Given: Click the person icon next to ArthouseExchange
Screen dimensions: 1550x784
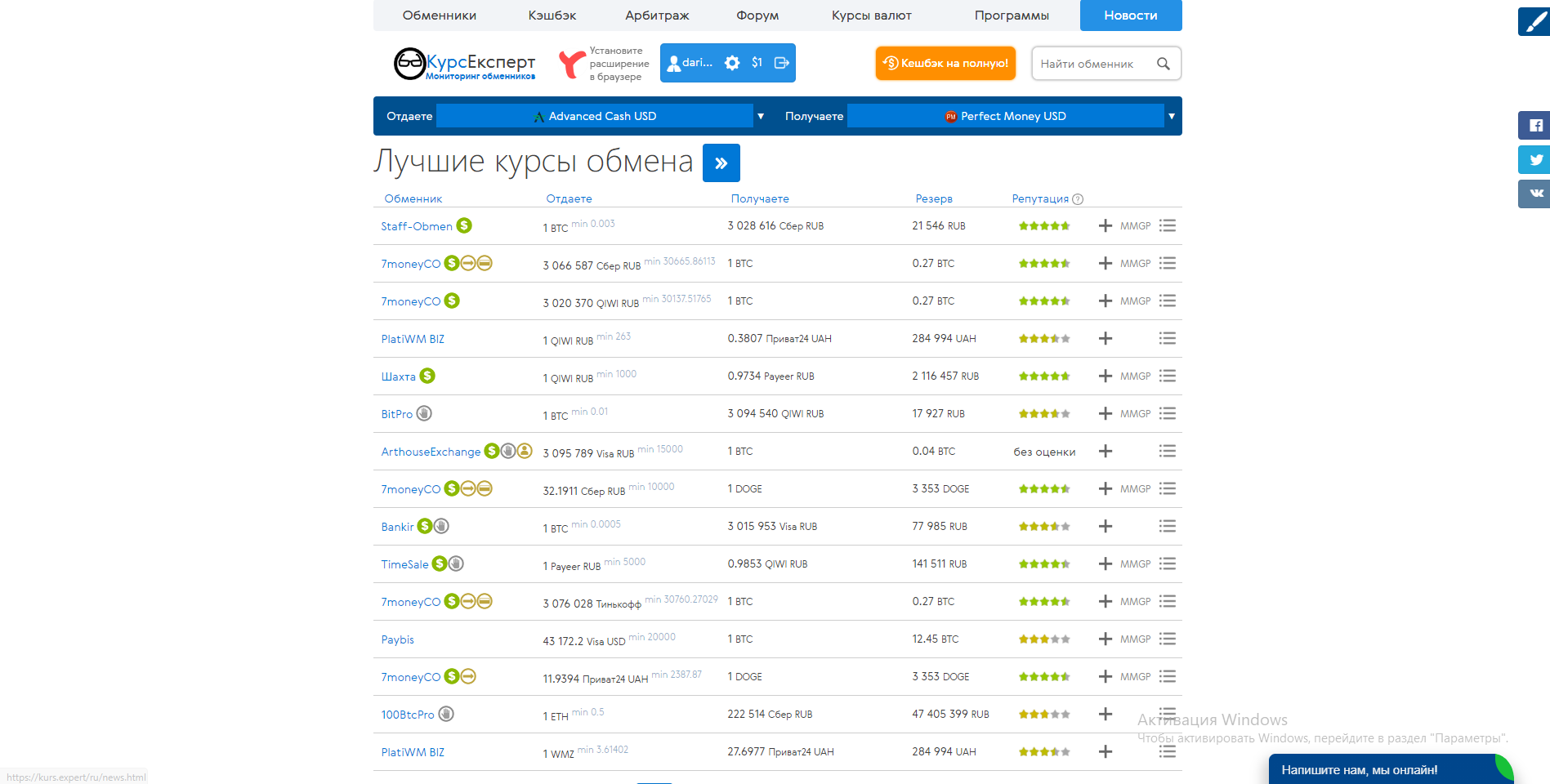Looking at the screenshot, I should coord(525,451).
